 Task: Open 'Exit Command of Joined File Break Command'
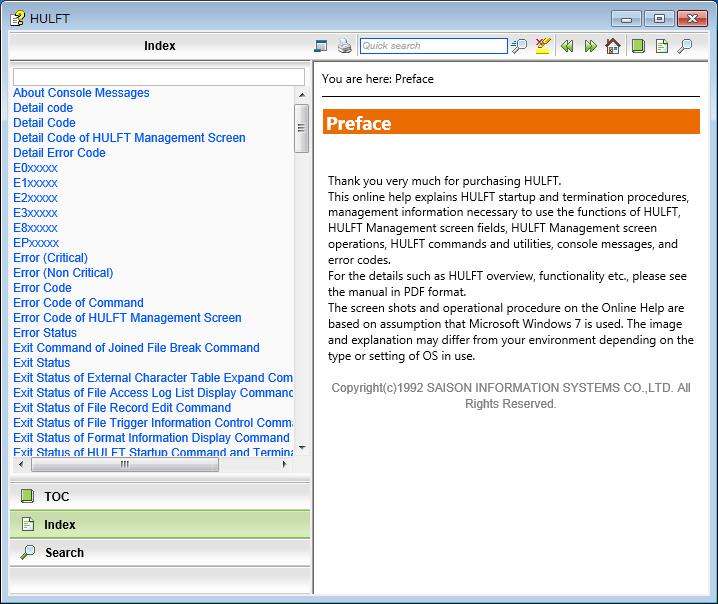(x=136, y=348)
